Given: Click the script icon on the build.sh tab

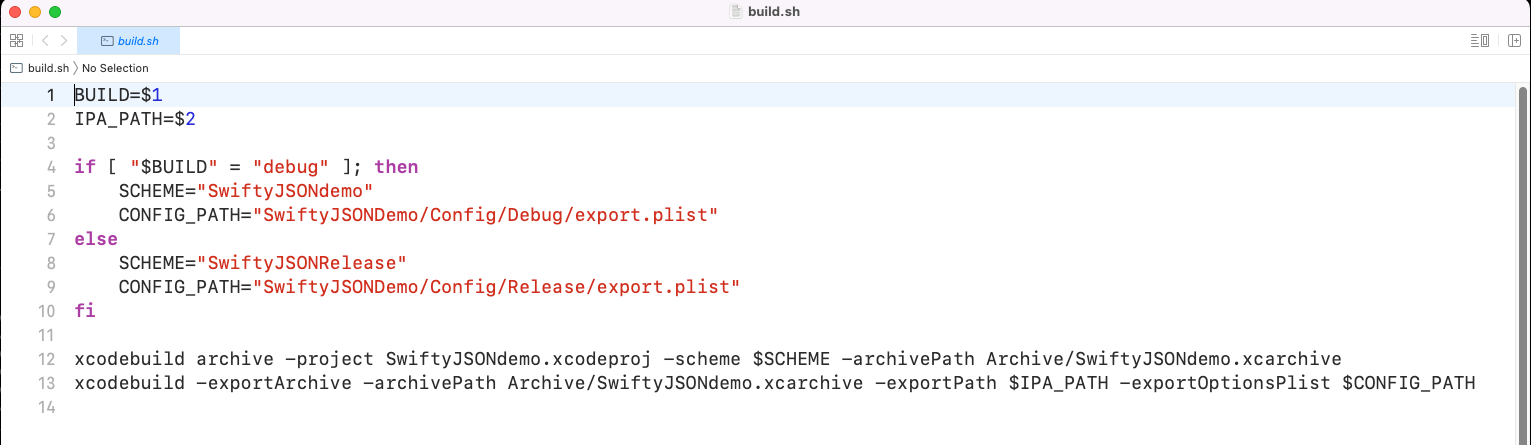Looking at the screenshot, I should [x=107, y=41].
